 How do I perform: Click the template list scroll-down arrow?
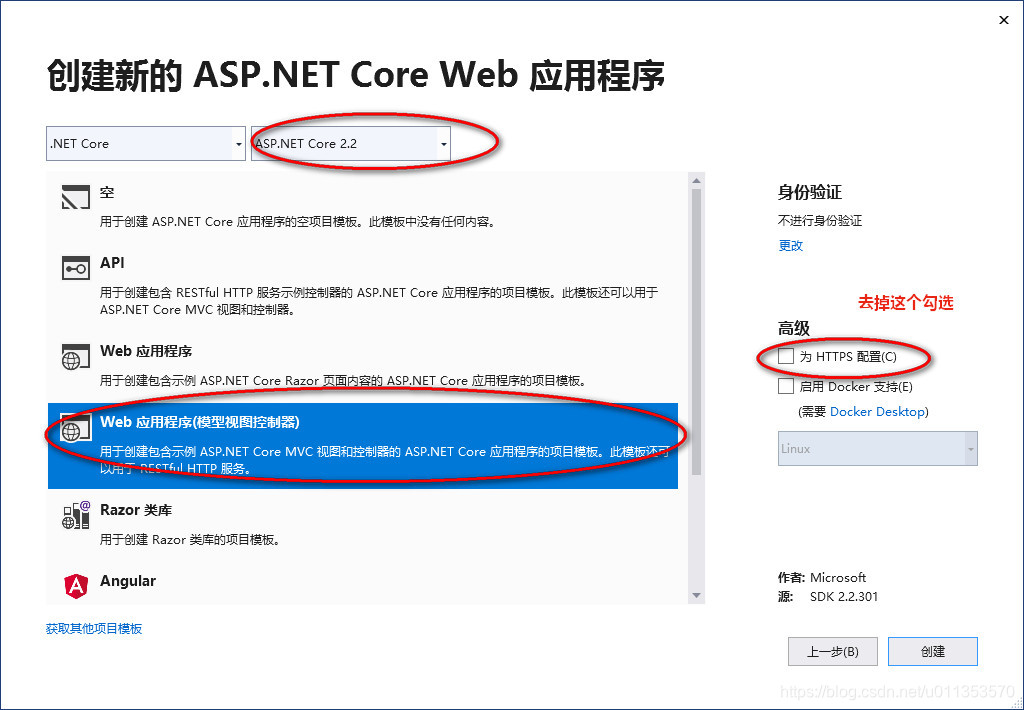pos(696,595)
